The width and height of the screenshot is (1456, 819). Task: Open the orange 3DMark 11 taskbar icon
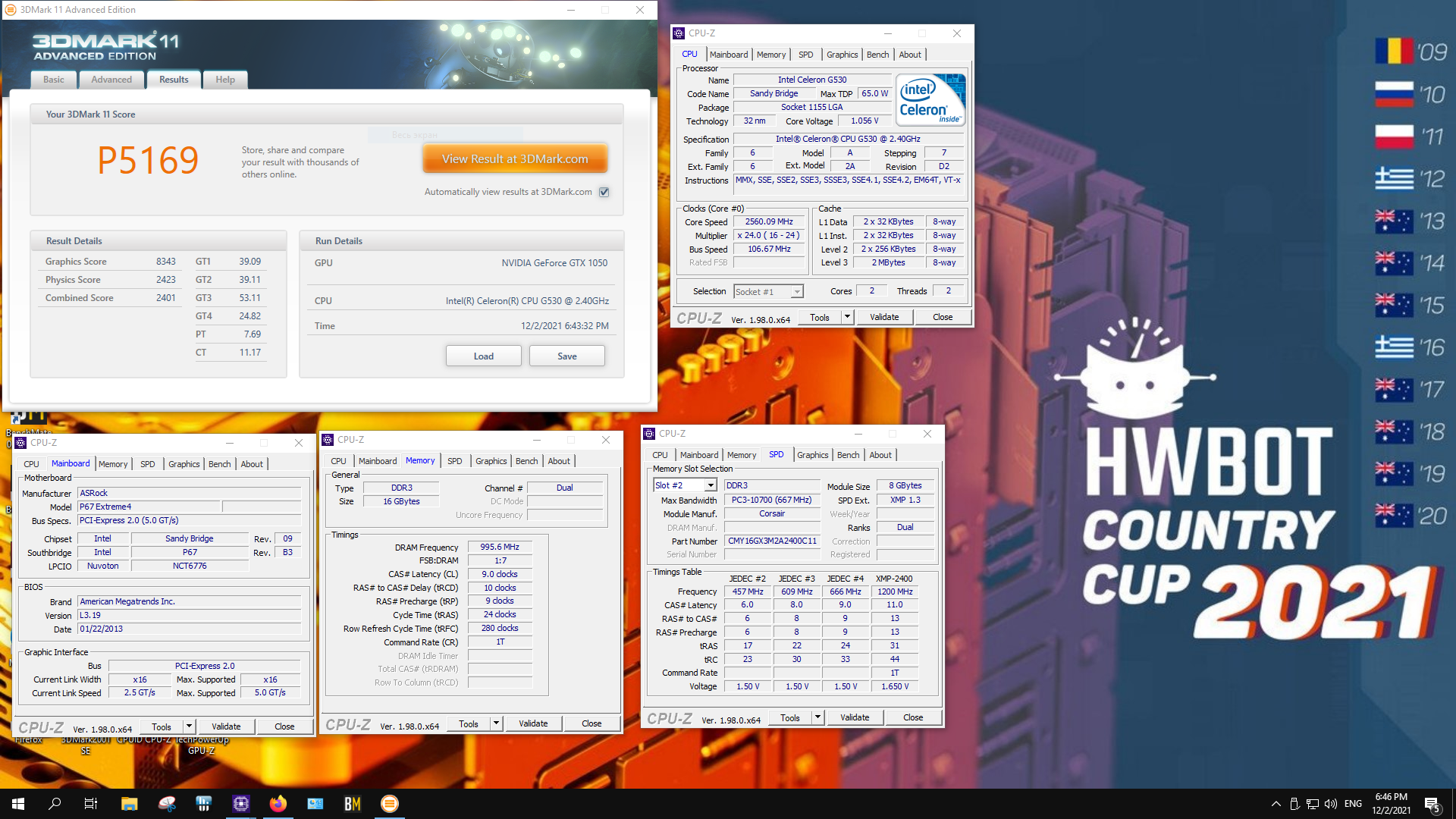[390, 804]
